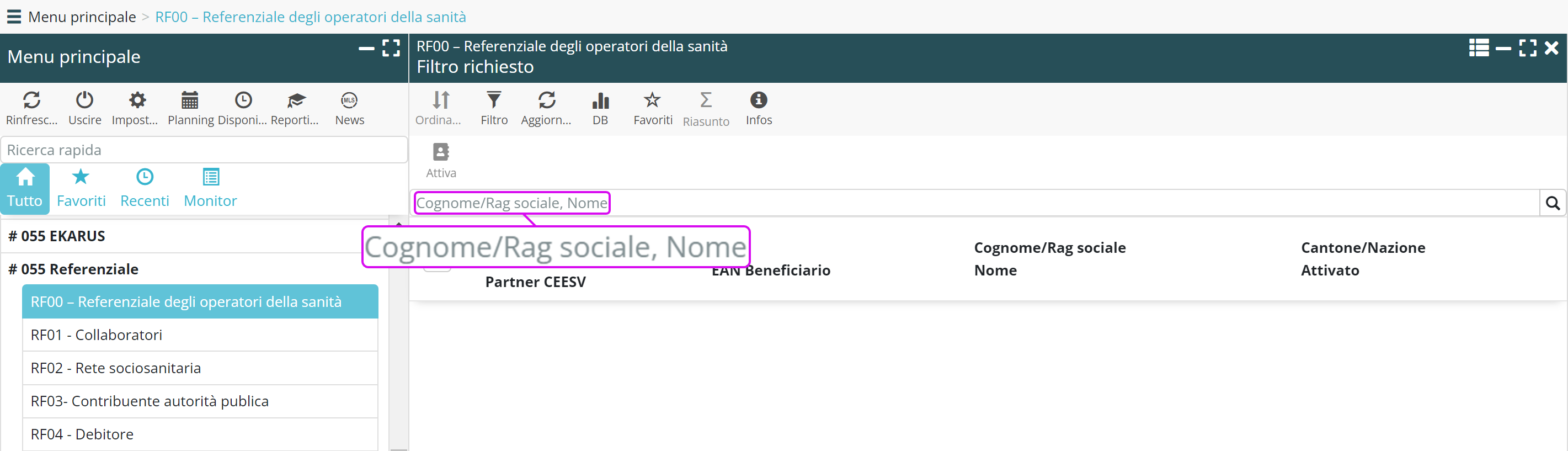This screenshot has width=1568, height=451.
Task: Open the DB bar chart icon
Action: (600, 100)
